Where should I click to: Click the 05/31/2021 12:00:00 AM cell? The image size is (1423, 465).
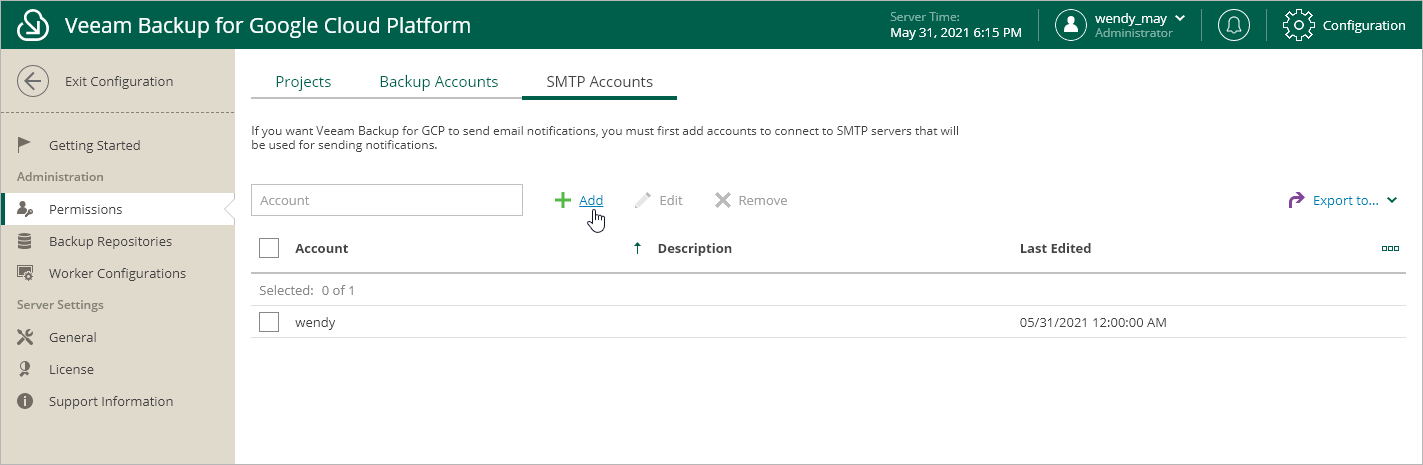coord(1093,322)
